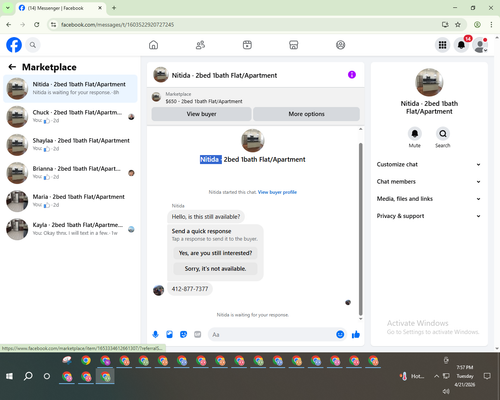Open the Facebook logo home link
This screenshot has height=400, width=500.
pyautogui.click(x=14, y=45)
